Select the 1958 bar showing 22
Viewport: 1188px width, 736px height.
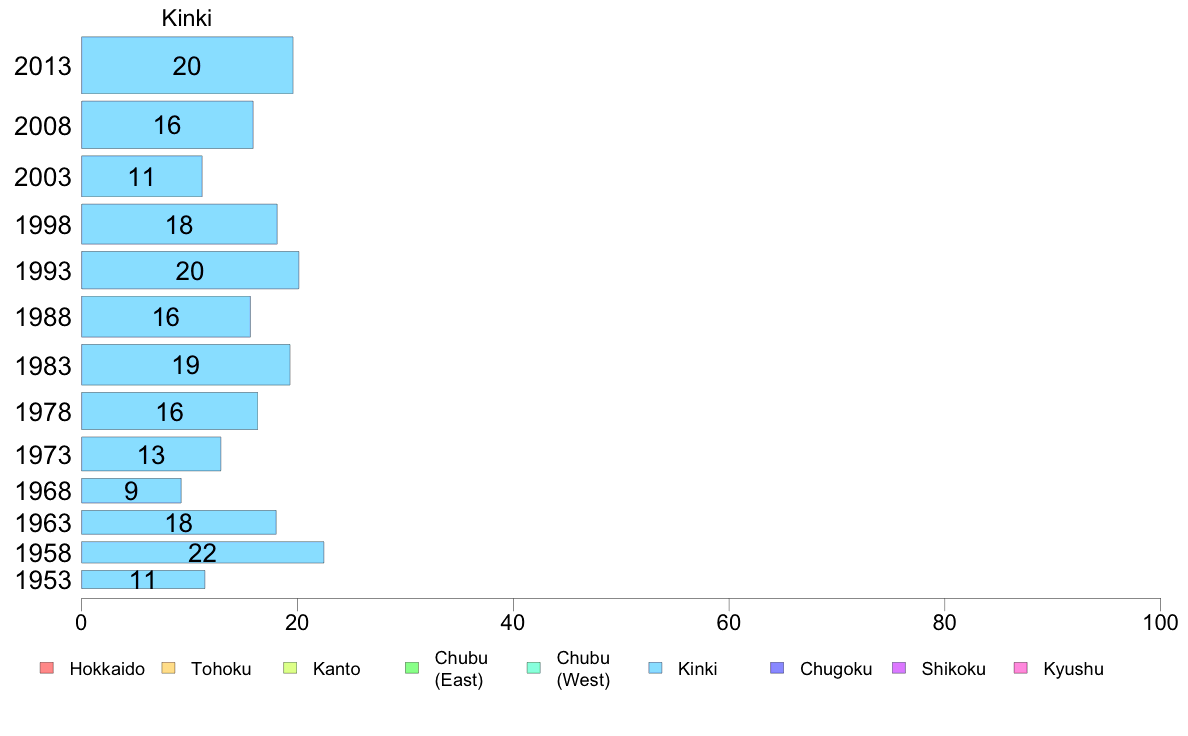click(x=202, y=553)
